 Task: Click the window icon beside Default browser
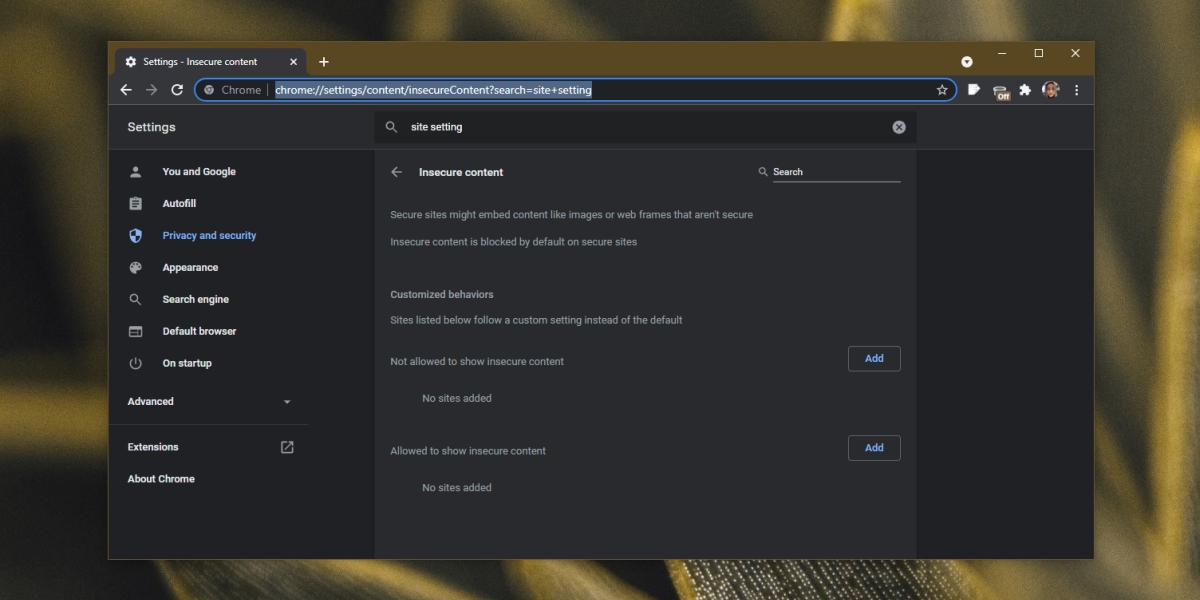point(136,331)
